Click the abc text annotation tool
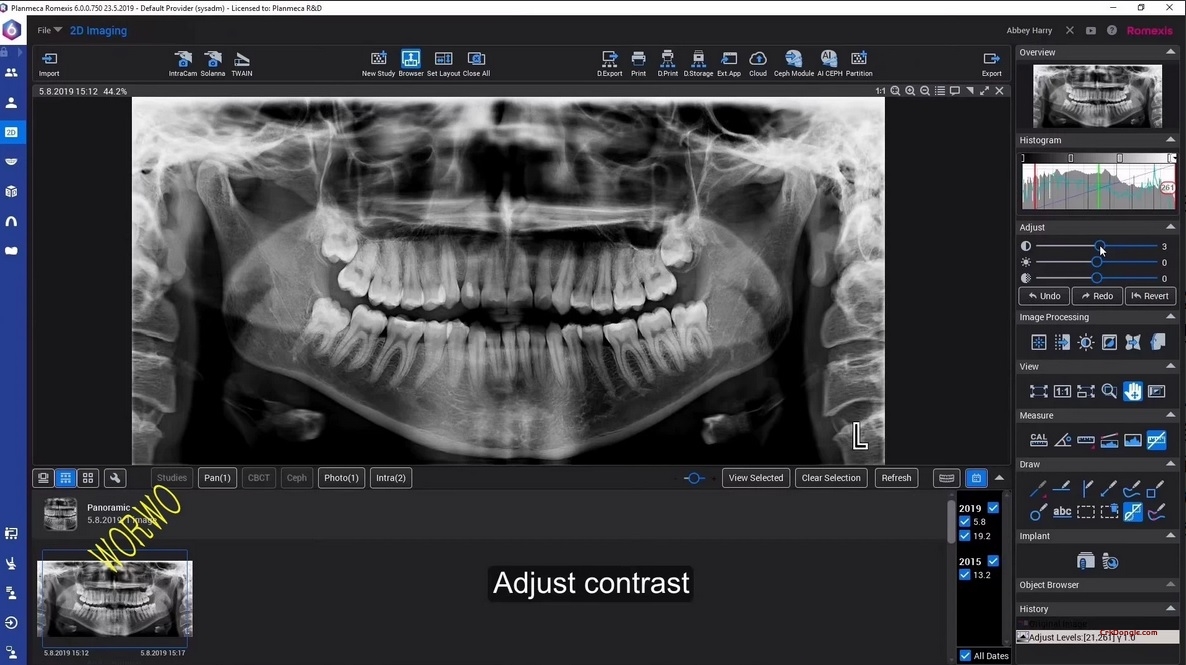This screenshot has width=1186, height=665. click(x=1062, y=511)
